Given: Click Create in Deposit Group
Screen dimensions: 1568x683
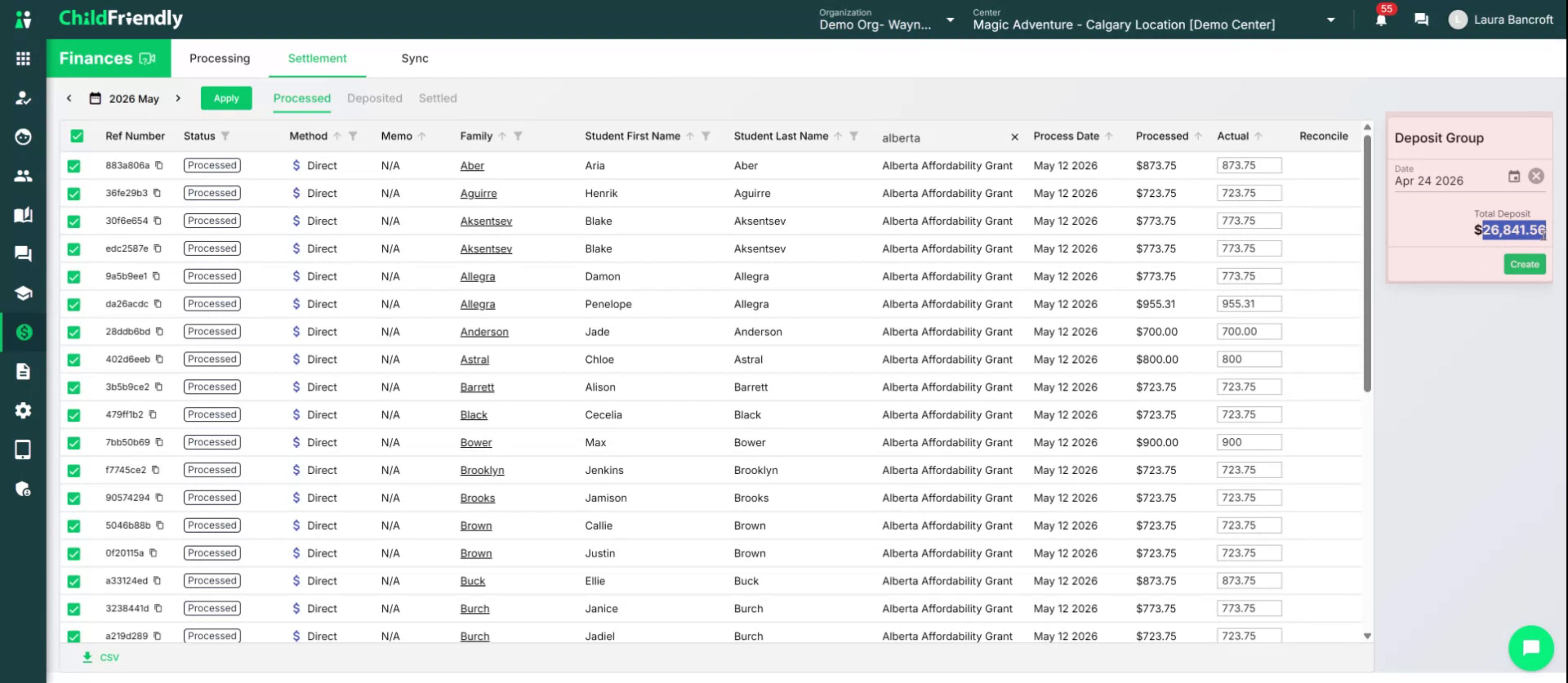Looking at the screenshot, I should [x=1524, y=264].
